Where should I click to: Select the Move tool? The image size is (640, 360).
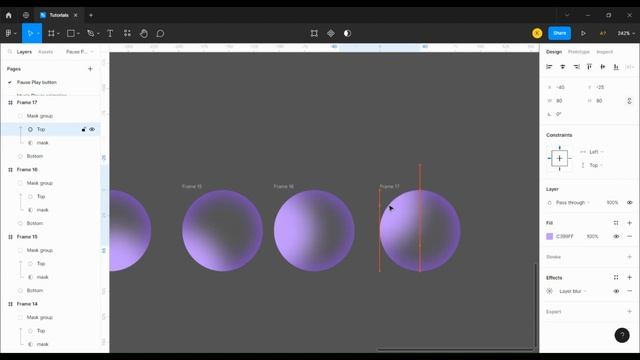click(30, 33)
